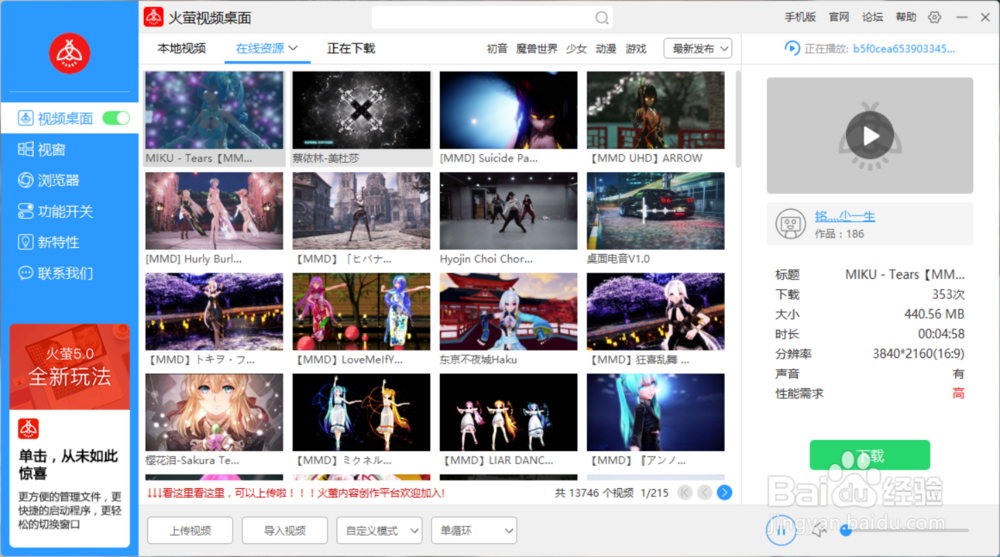Filter by the 初音 tag
Screen dimensions: 1000x557
(x=497, y=48)
